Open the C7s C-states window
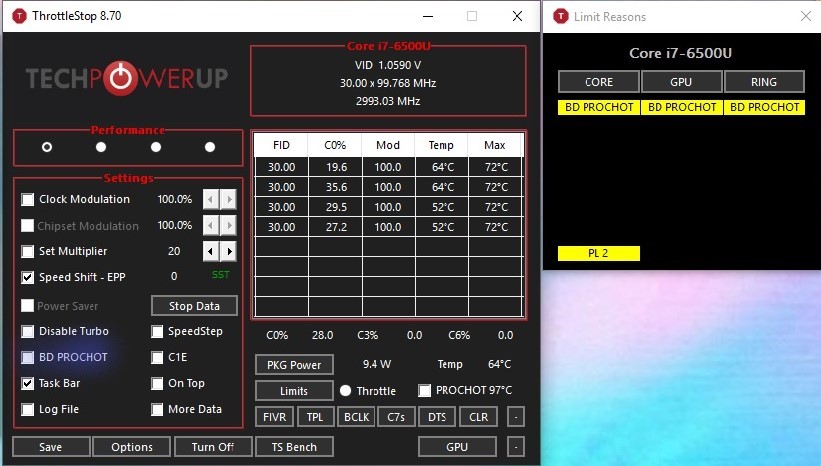 (x=396, y=417)
